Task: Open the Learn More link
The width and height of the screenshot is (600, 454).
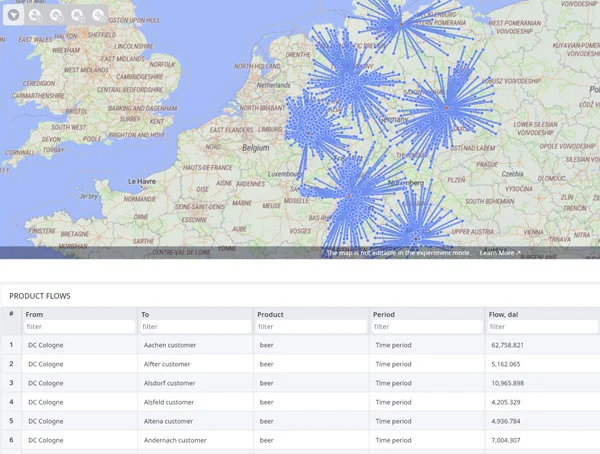Action: pos(500,253)
